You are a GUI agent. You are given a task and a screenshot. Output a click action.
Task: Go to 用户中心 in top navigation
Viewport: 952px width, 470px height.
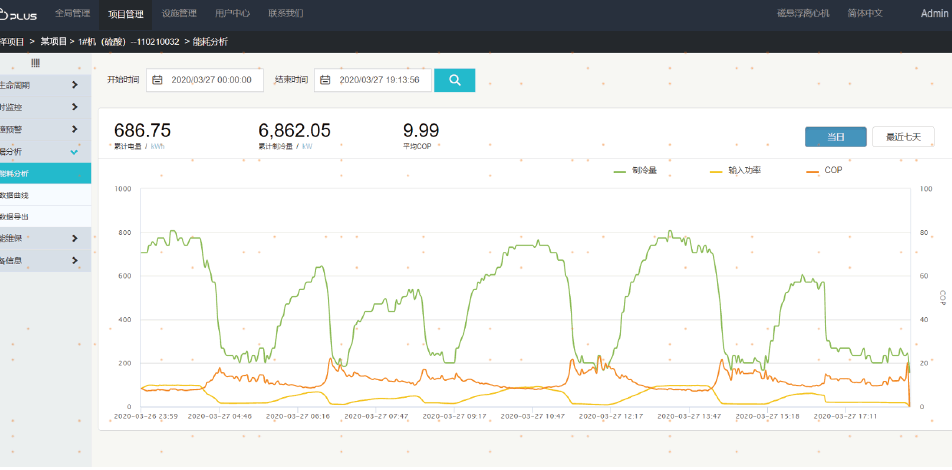point(232,14)
